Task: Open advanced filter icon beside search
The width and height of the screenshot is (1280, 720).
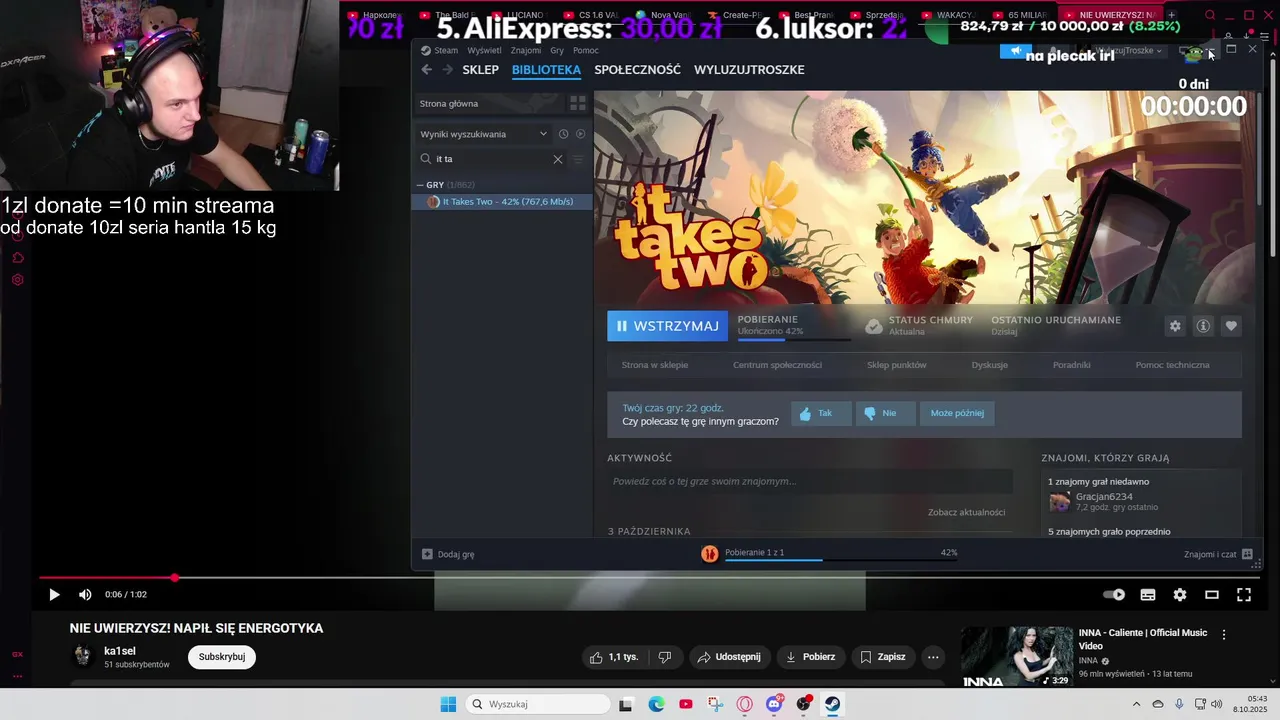Action: (578, 159)
